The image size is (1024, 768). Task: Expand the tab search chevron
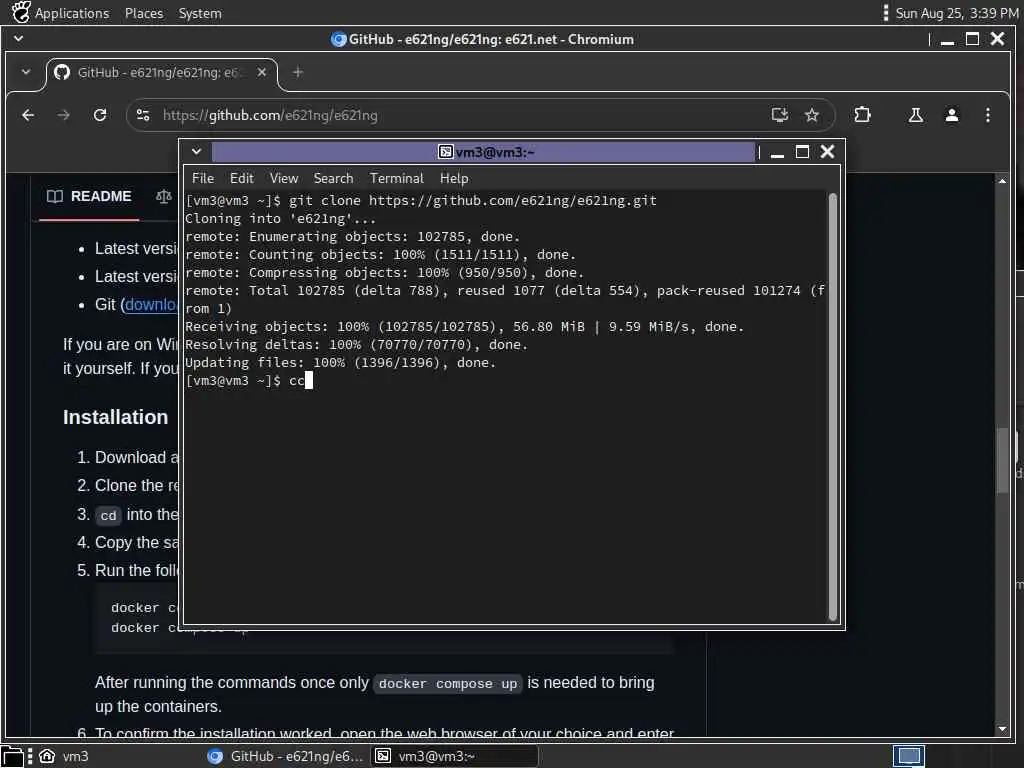25,72
